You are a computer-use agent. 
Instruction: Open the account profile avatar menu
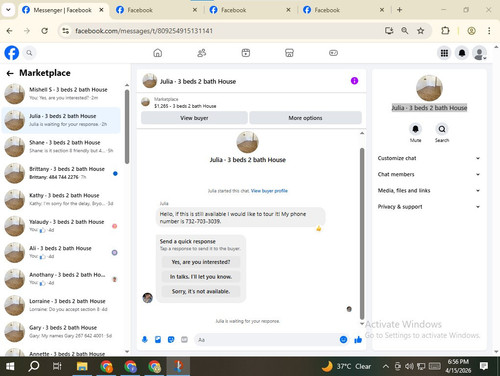click(479, 53)
